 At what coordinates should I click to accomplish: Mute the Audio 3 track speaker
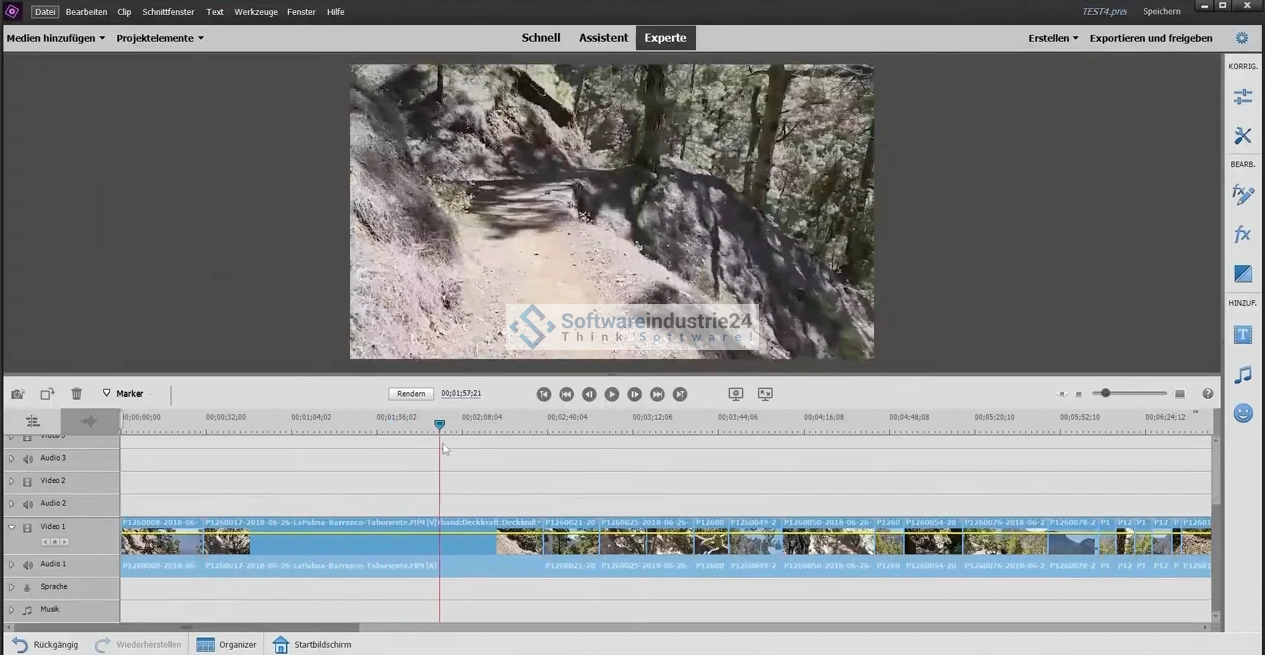tap(28, 459)
